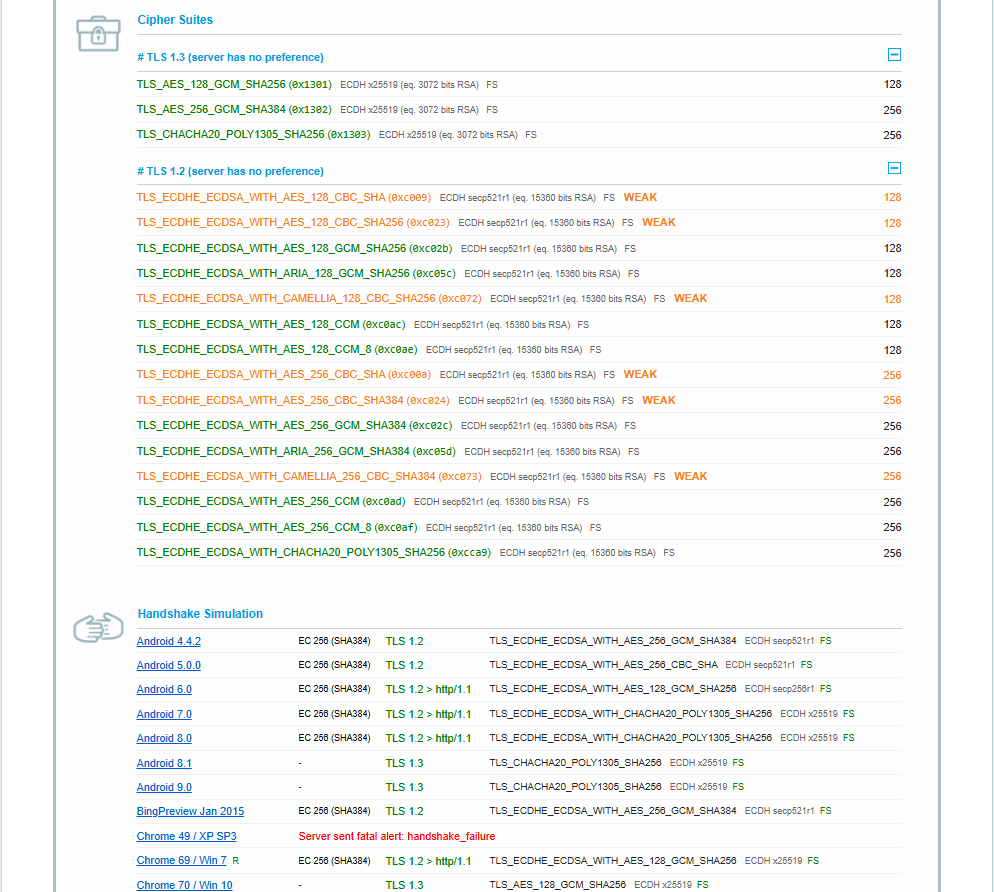Click the Cipher Suites padlock briefcase icon
The image size is (994, 892).
[98, 33]
